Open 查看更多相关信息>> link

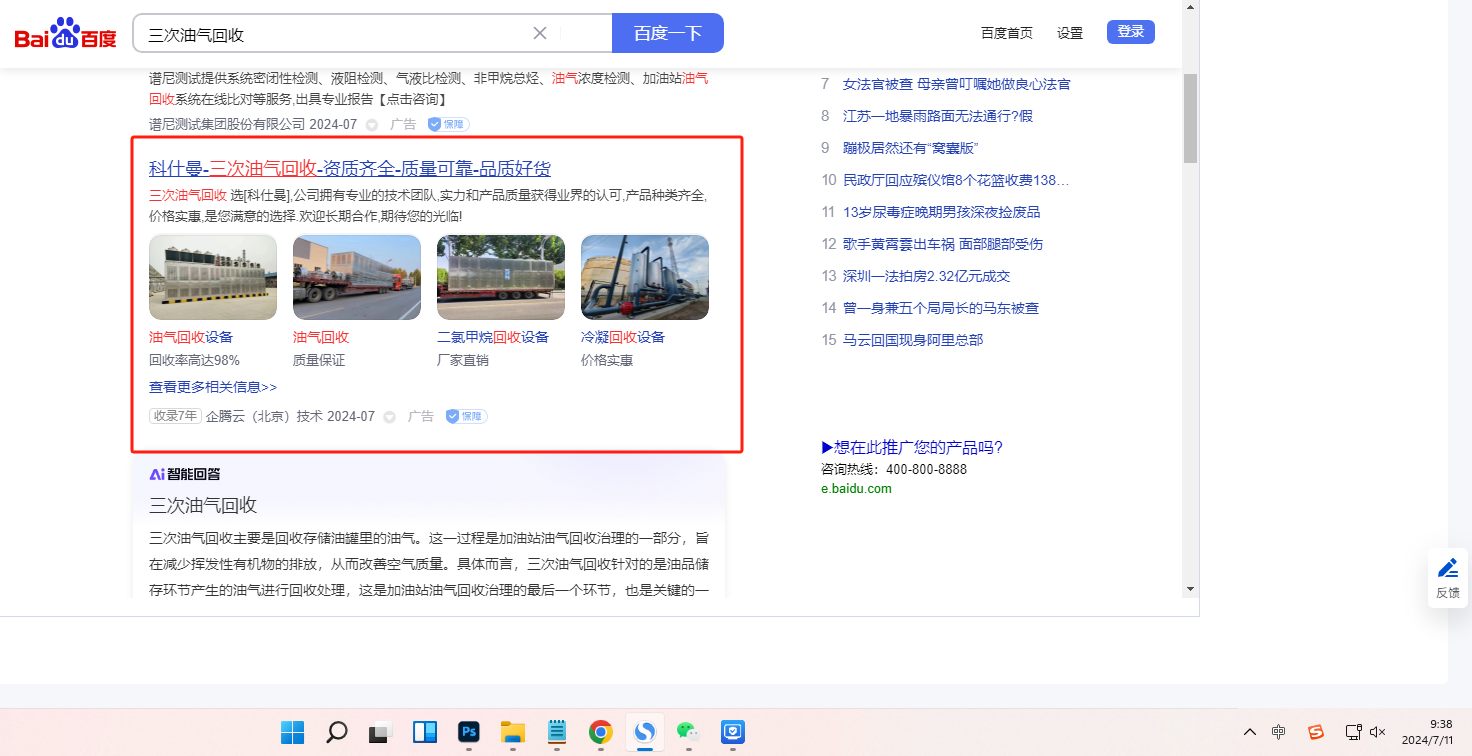click(x=213, y=387)
